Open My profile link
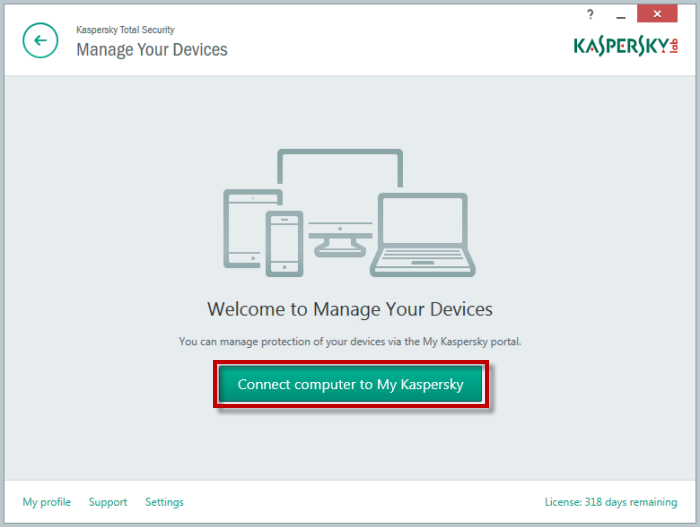The width and height of the screenshot is (700, 527). [x=47, y=502]
